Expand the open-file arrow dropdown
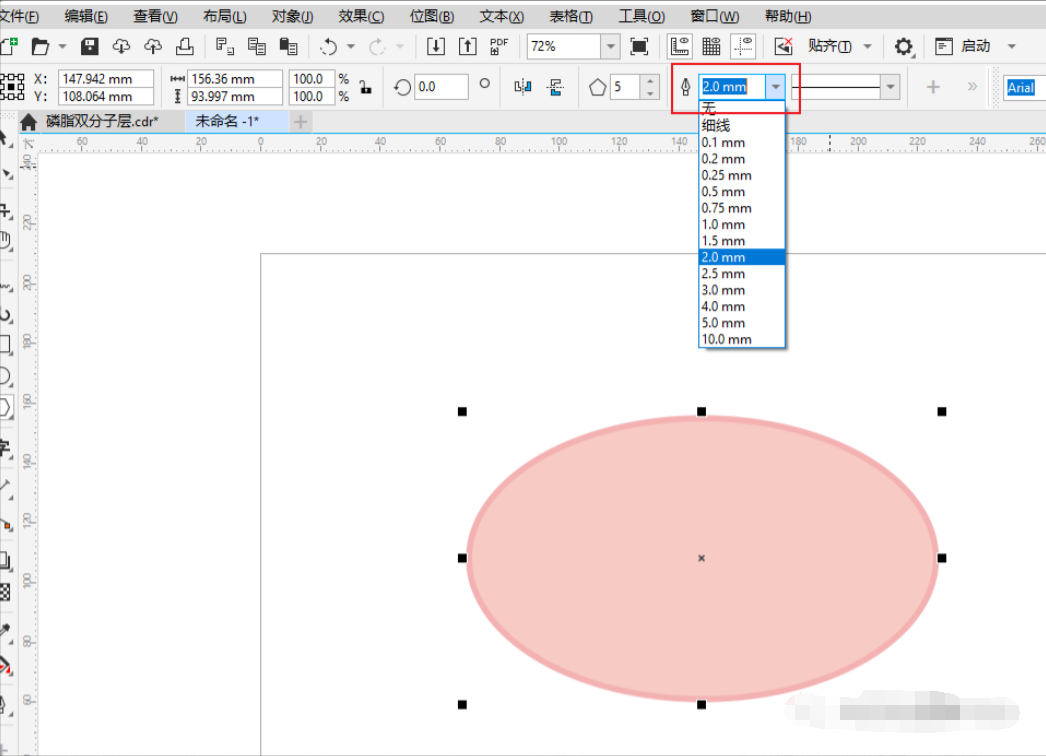 pos(62,47)
